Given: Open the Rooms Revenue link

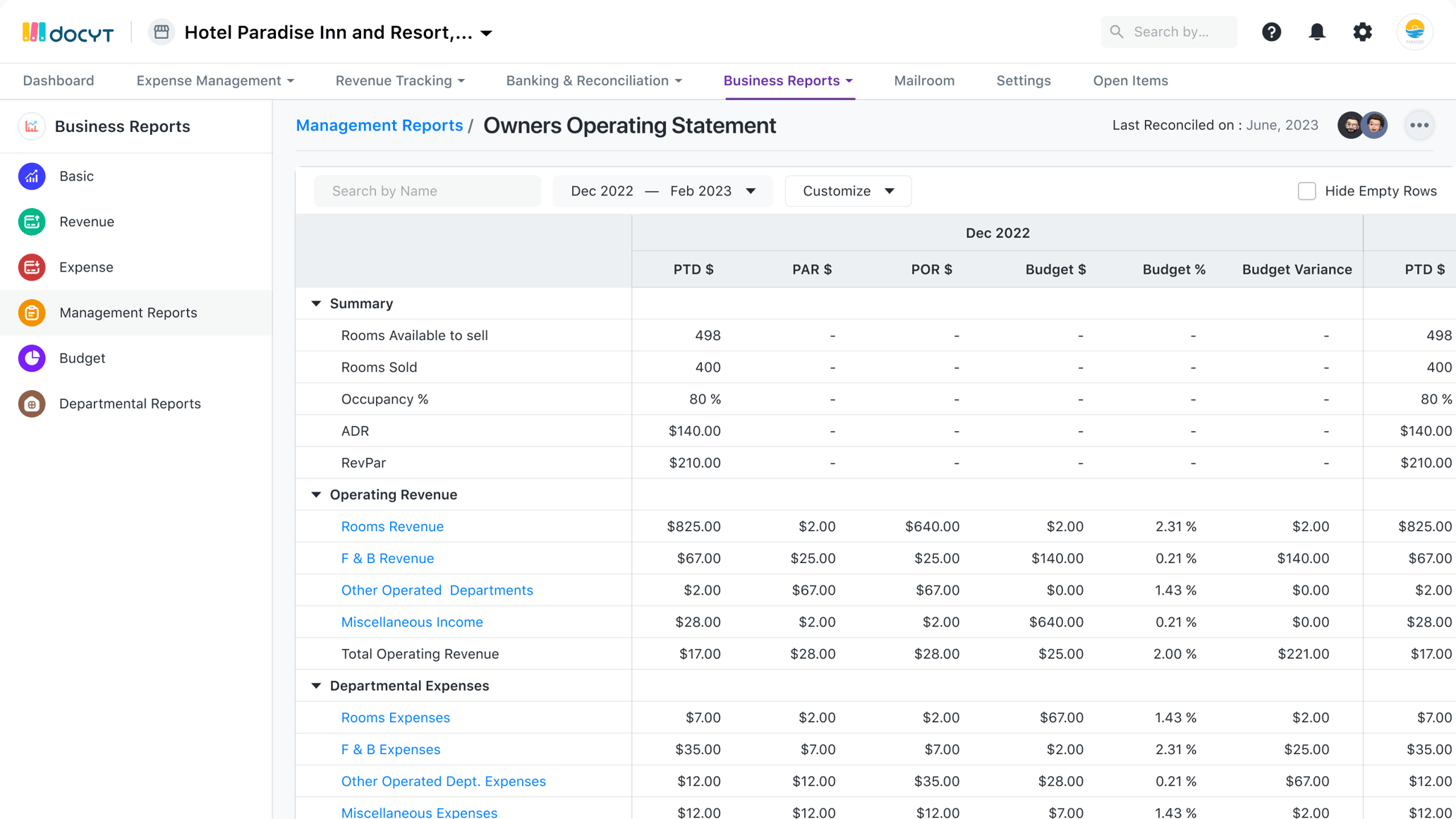Looking at the screenshot, I should [x=392, y=526].
